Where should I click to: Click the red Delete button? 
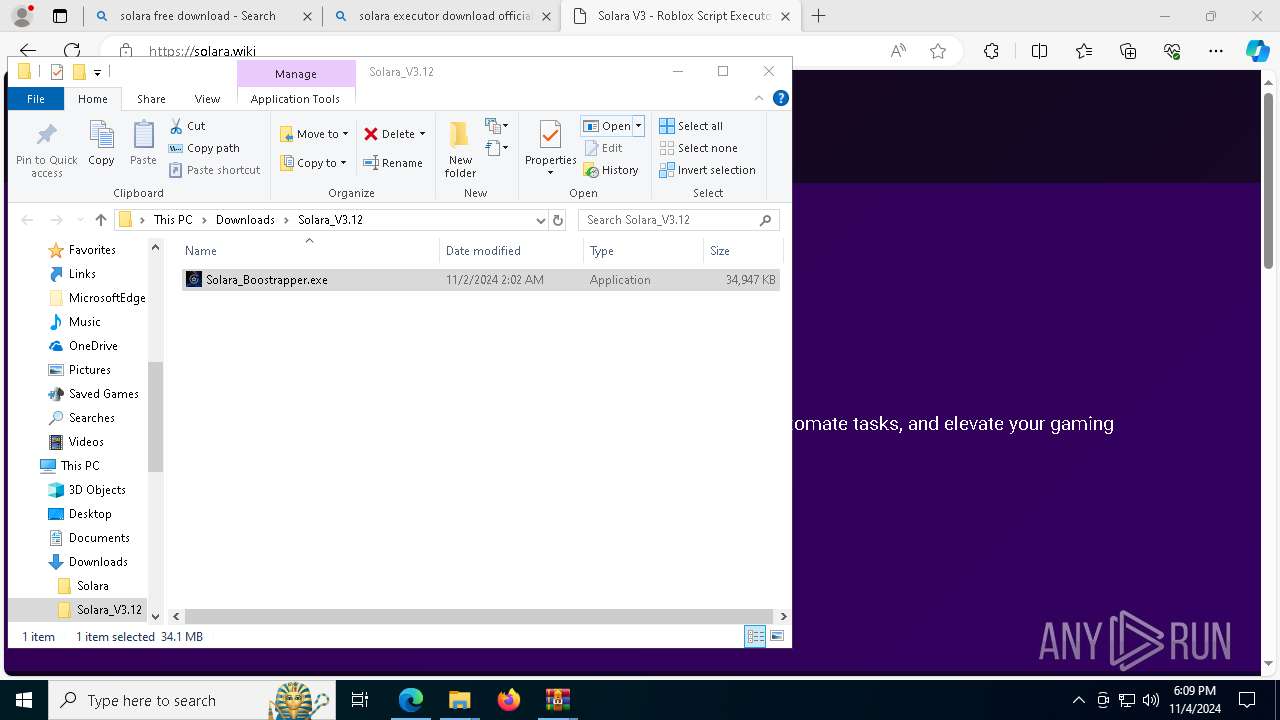tap(389, 134)
